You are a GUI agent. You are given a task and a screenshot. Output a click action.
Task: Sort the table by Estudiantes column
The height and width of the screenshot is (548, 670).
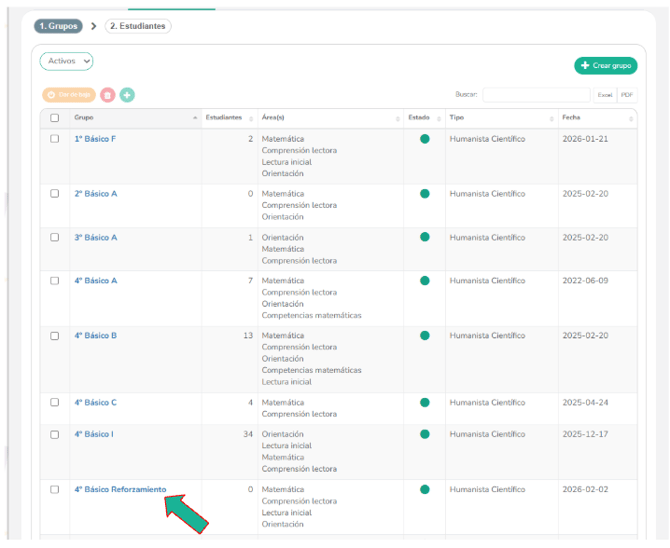228,118
